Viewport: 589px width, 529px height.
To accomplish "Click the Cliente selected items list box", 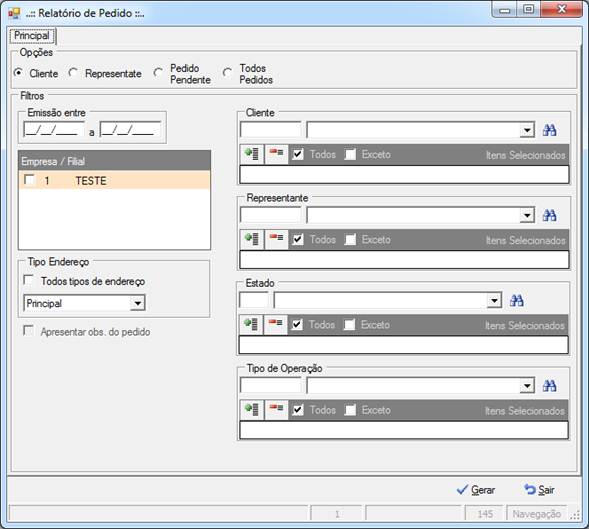I will point(404,175).
